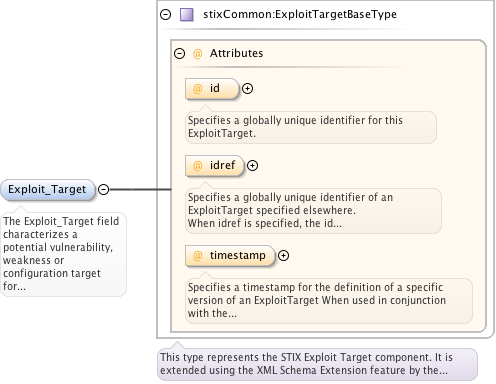This screenshot has height=384, width=496.
Task: Collapse the stixCommon:ExploitTargetBaseType box
Action: [166, 15]
